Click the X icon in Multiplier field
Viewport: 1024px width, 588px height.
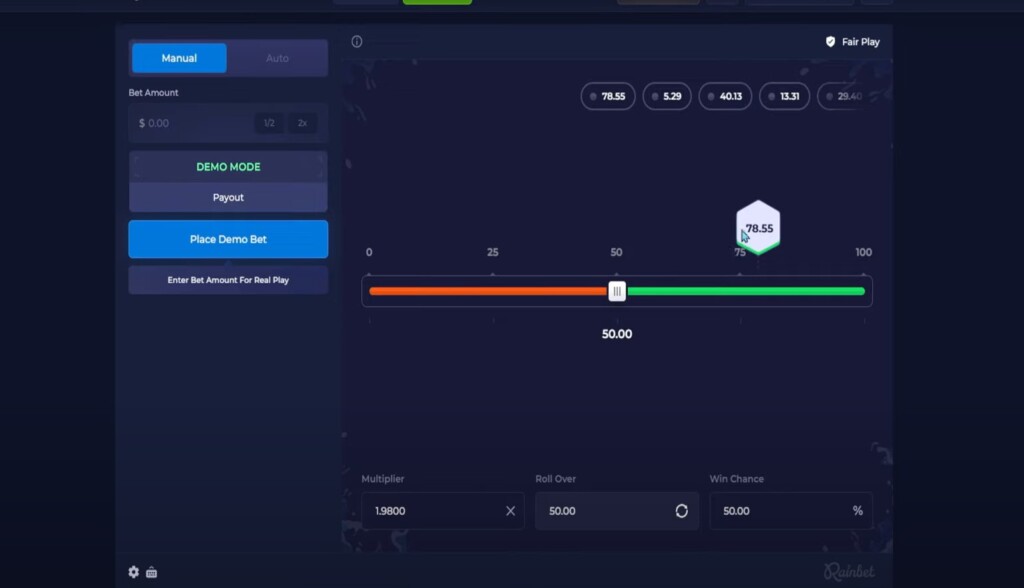[x=510, y=511]
